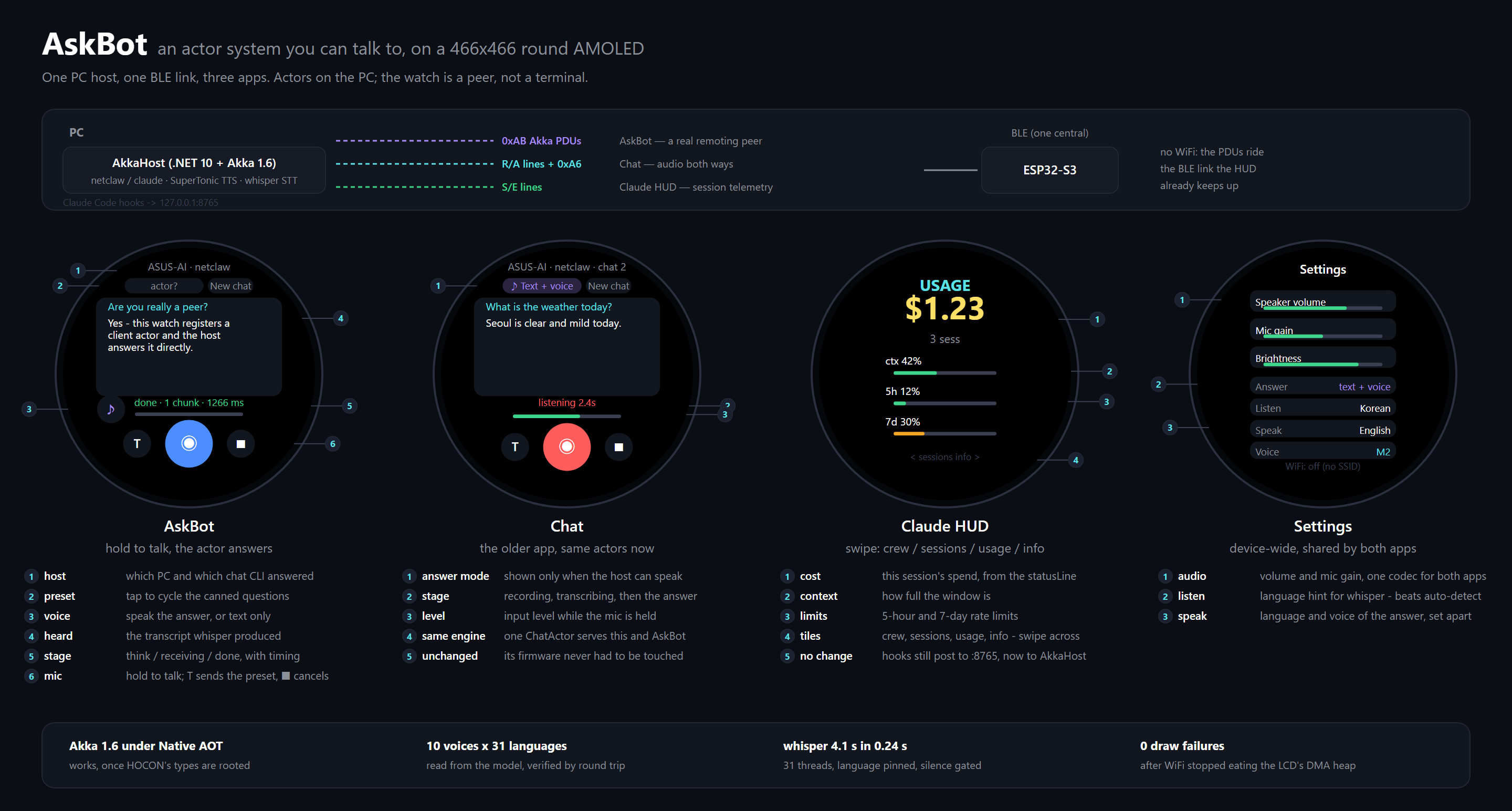Click the '$1.23' usage cost value
The width and height of the screenshot is (1512, 811).
(944, 309)
